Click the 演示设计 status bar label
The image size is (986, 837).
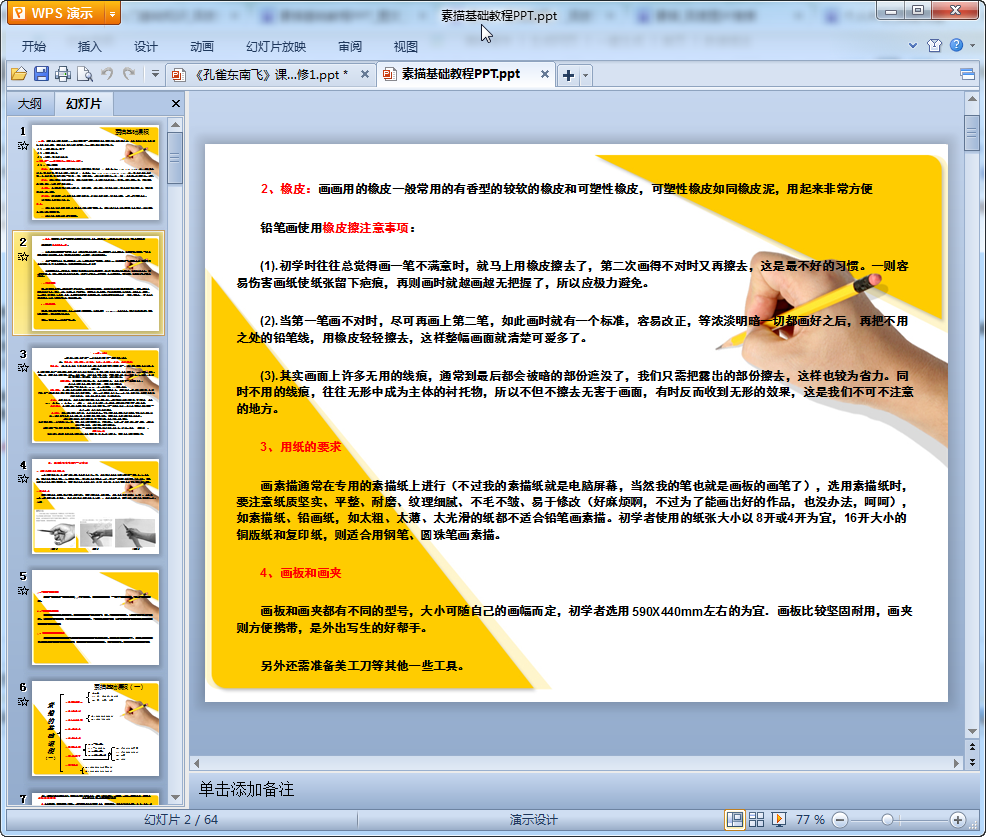(x=533, y=819)
